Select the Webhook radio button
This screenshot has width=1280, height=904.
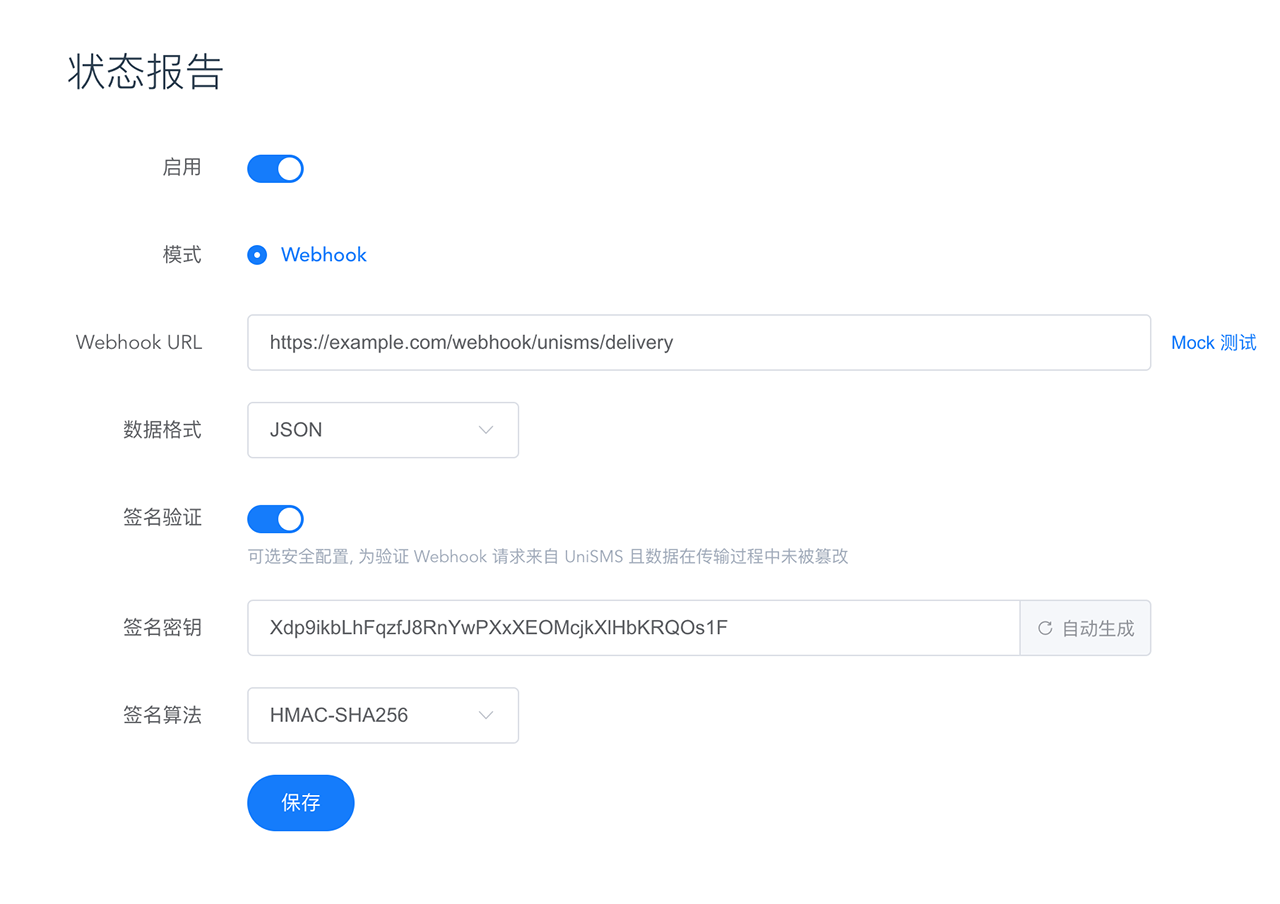pyautogui.click(x=258, y=255)
